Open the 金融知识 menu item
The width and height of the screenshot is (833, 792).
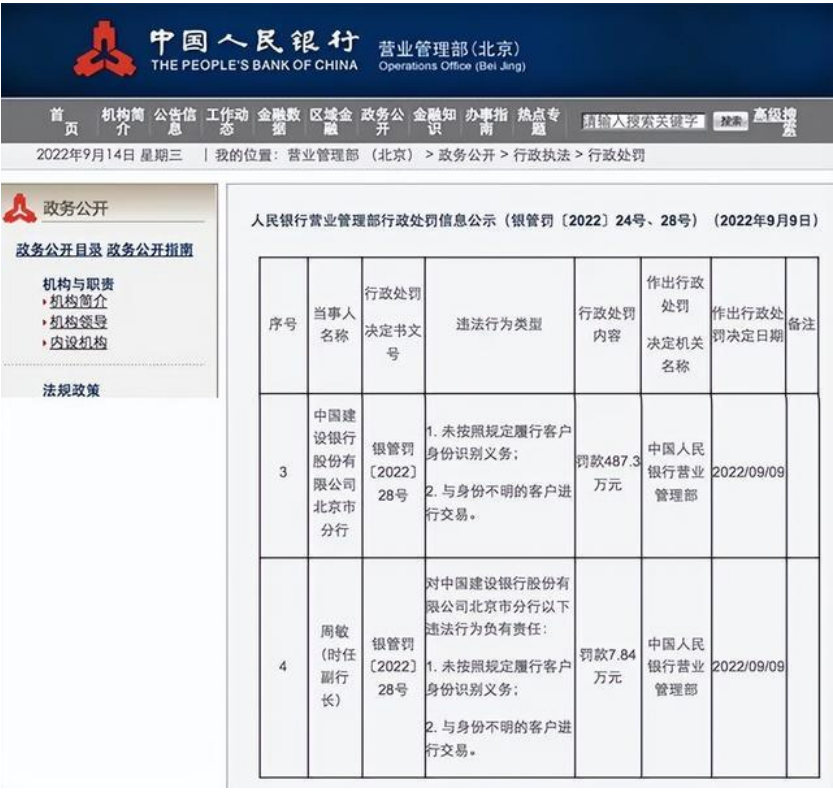point(435,122)
